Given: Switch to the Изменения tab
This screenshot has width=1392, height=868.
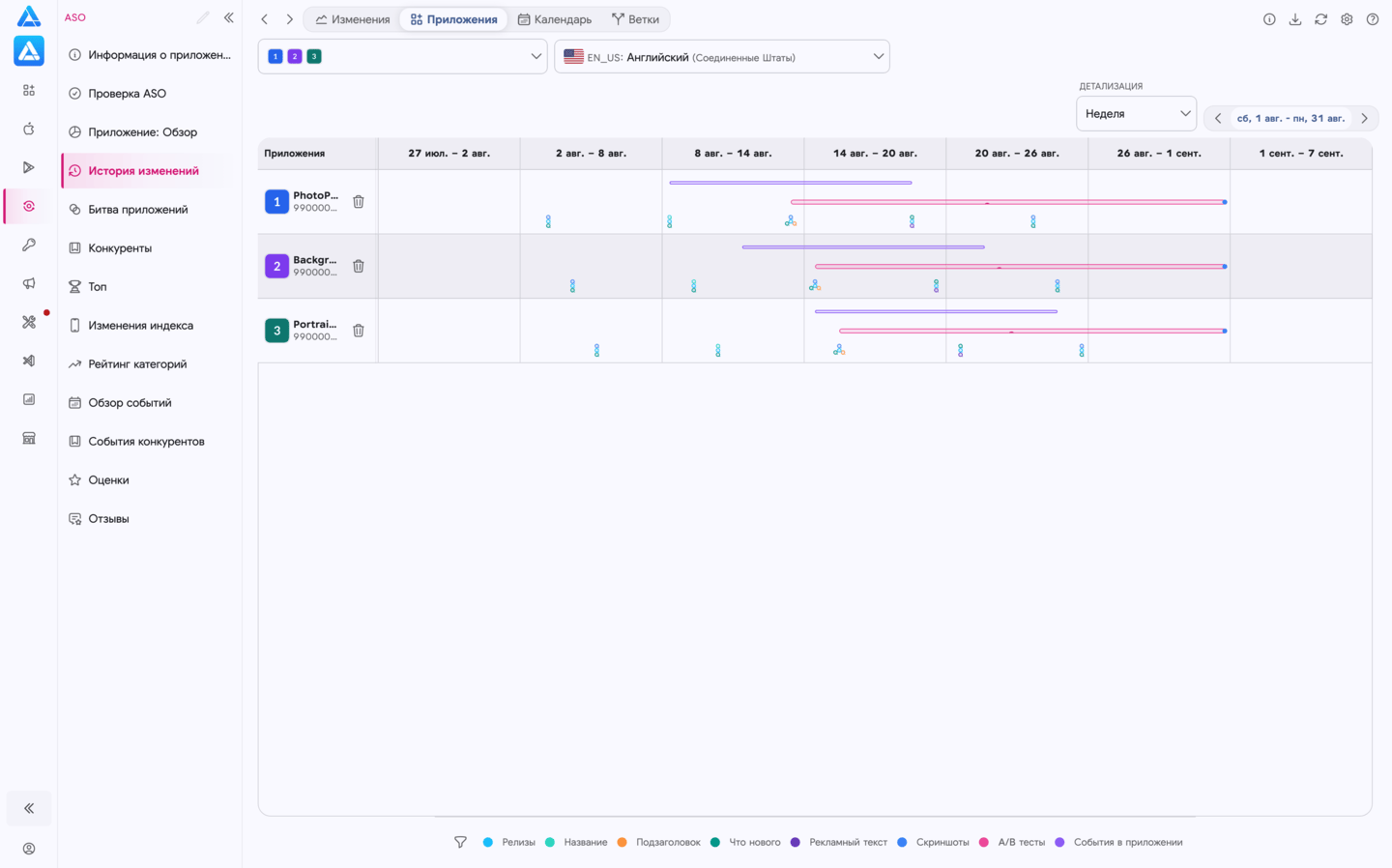Looking at the screenshot, I should tap(352, 19).
